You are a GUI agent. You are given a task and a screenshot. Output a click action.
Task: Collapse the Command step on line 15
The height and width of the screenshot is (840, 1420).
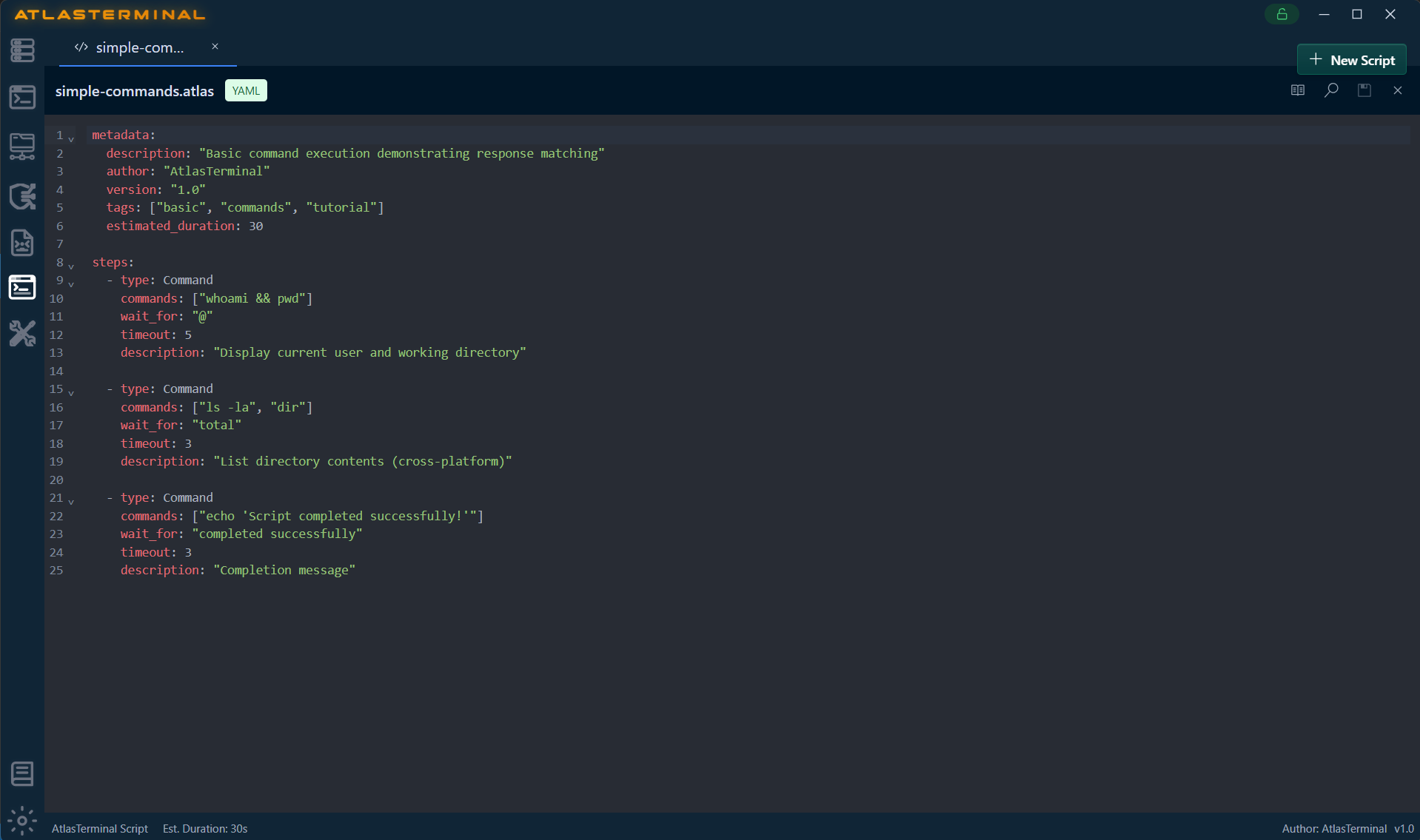pyautogui.click(x=70, y=392)
